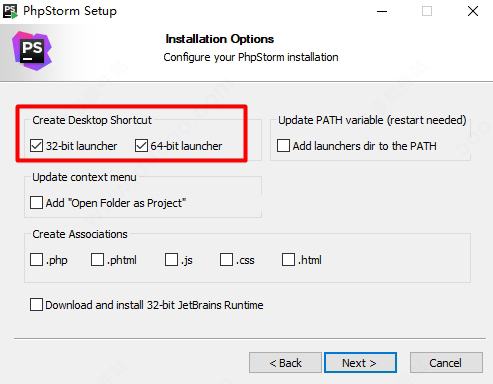Click the 64-bit launcher label text
The width and height of the screenshot is (493, 384).
(186, 146)
